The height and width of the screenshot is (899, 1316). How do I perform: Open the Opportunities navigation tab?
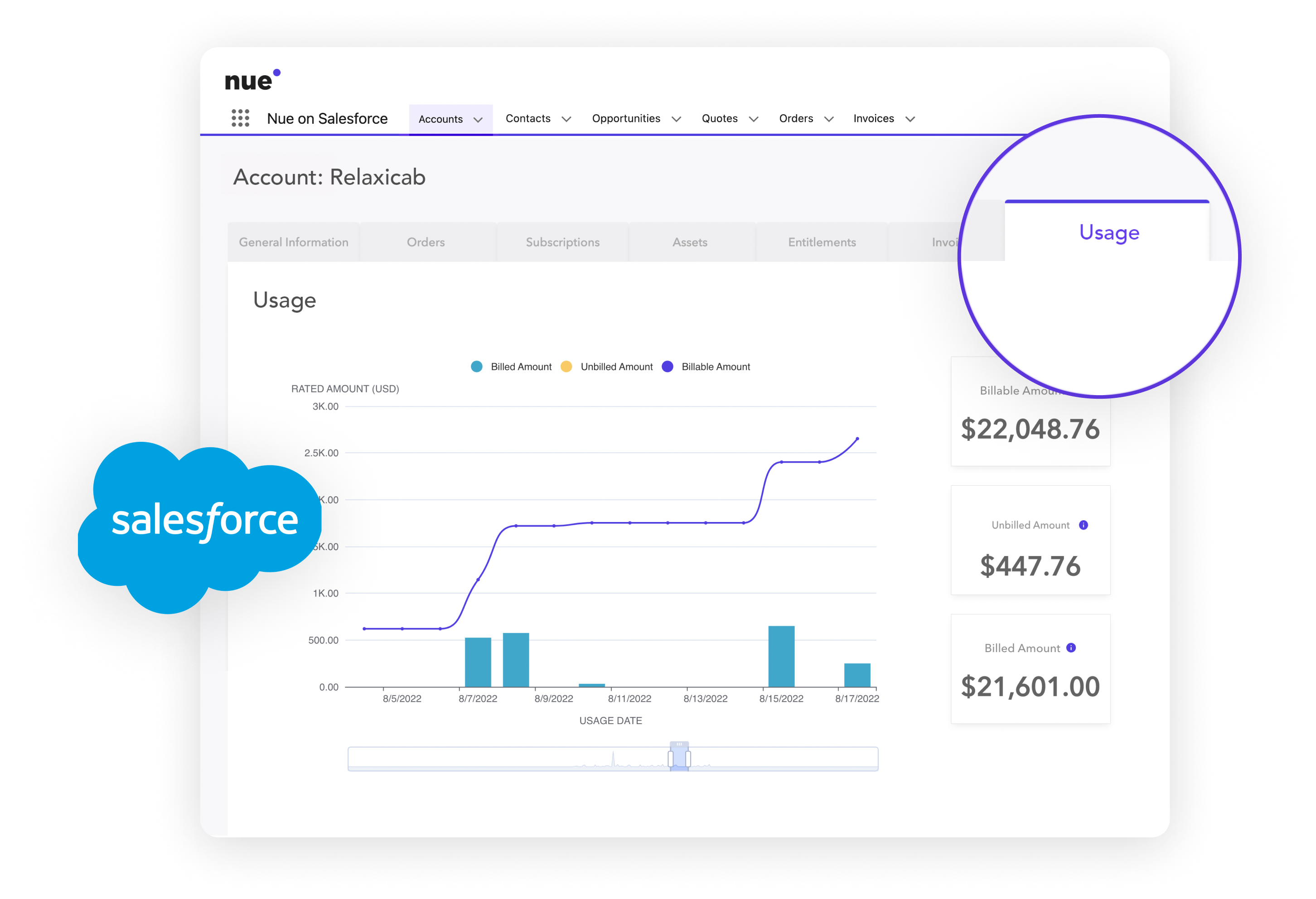click(626, 118)
